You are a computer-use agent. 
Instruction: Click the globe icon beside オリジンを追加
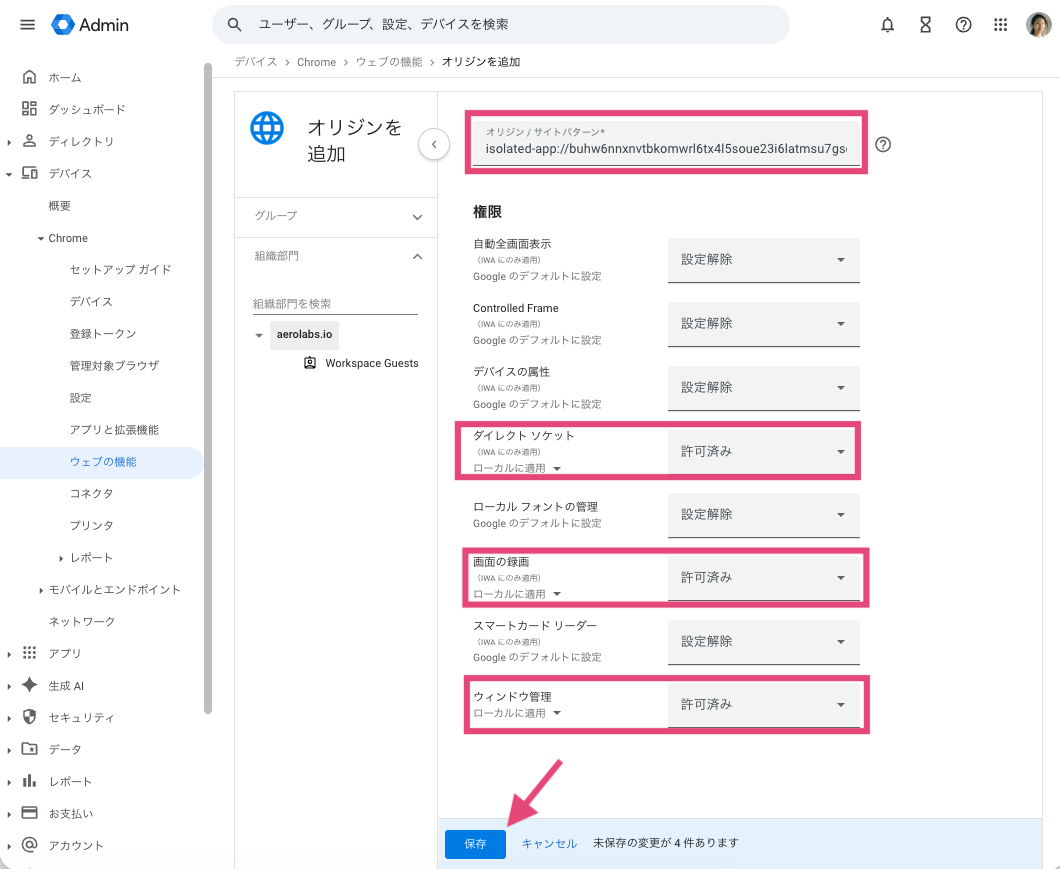click(267, 128)
